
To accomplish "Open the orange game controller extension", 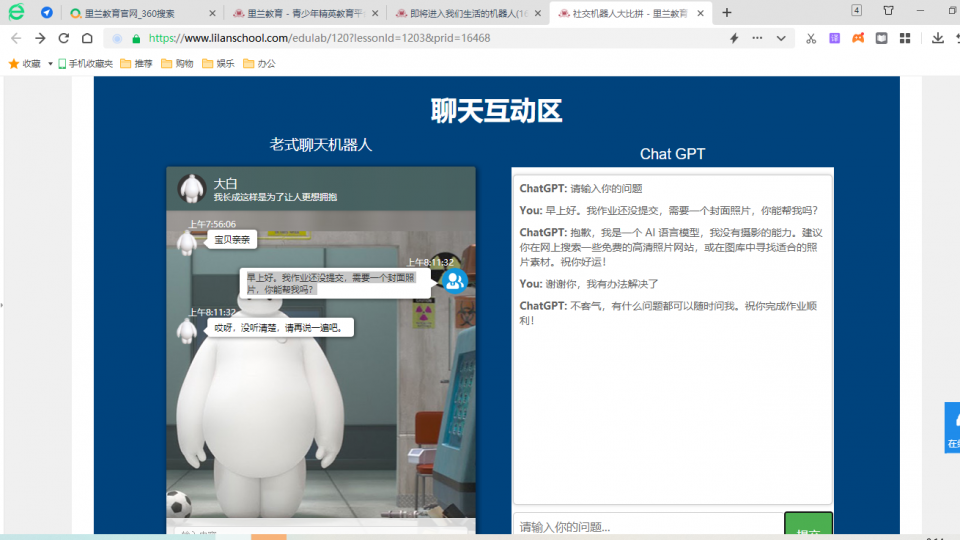I will 858,38.
